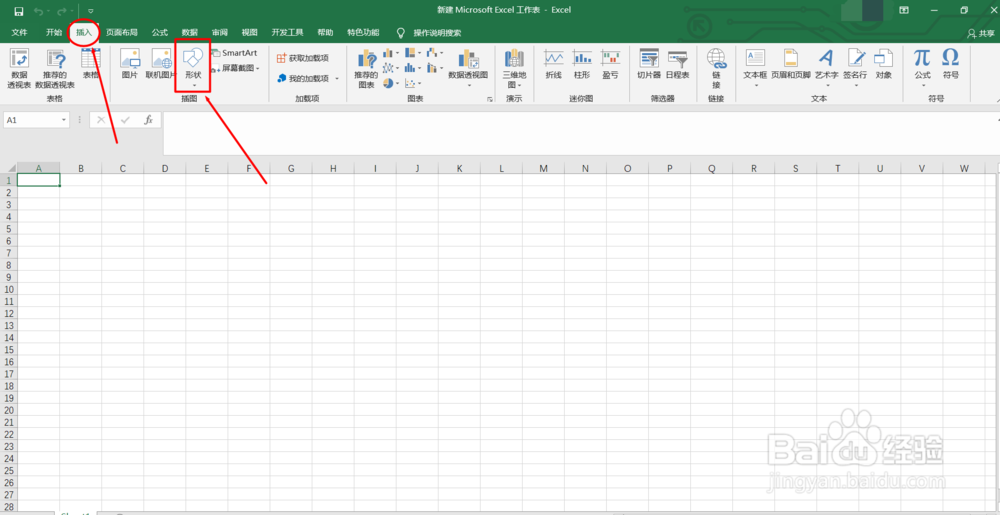Switch to the Developer (开发工具) tab

287,33
